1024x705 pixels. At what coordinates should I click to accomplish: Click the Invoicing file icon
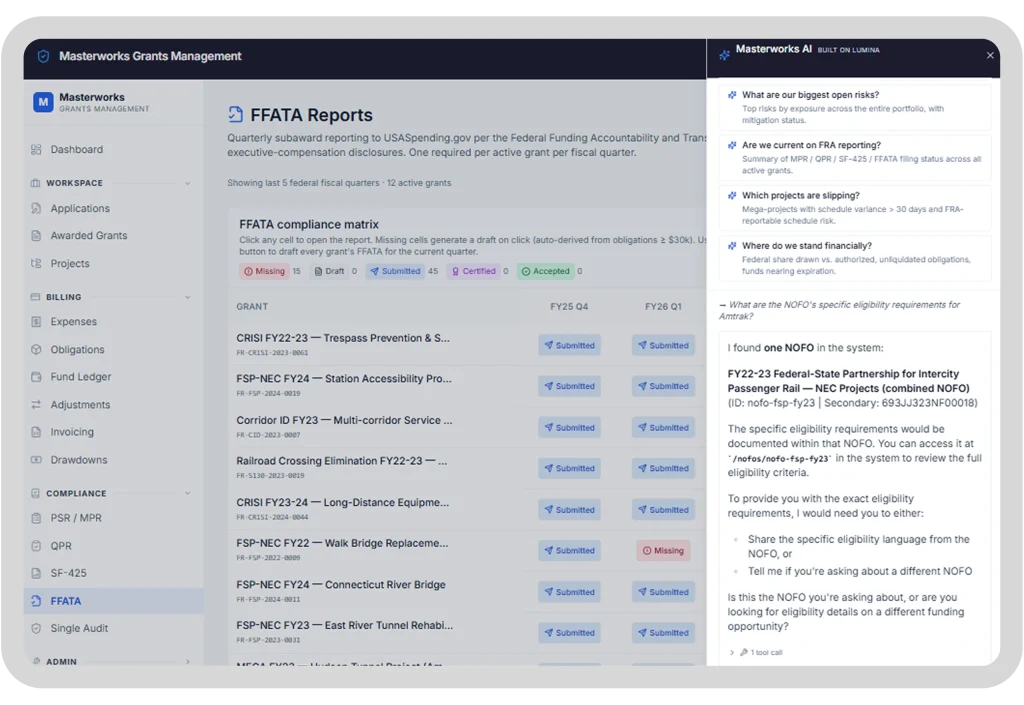(36, 432)
